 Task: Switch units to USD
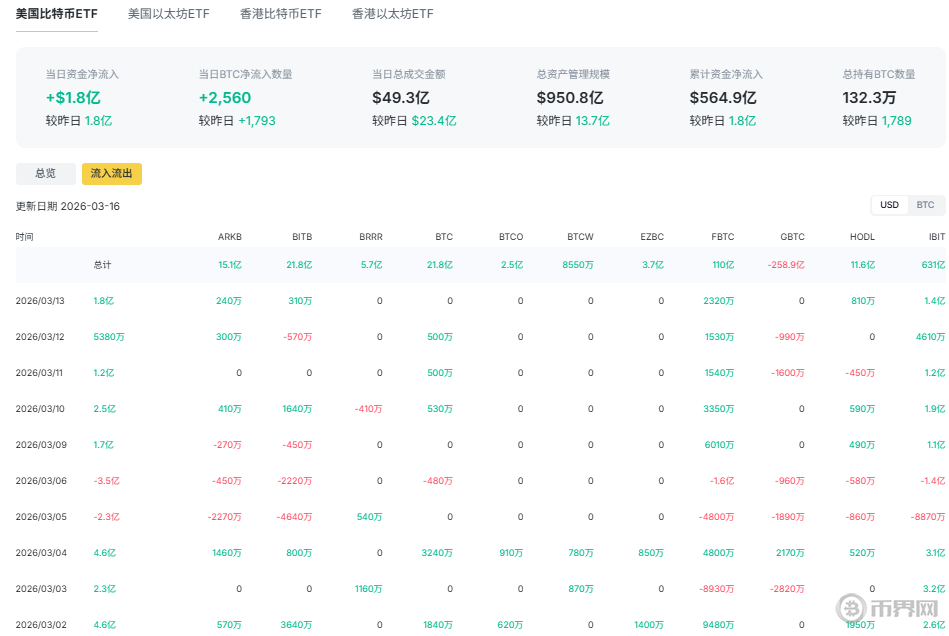889,205
